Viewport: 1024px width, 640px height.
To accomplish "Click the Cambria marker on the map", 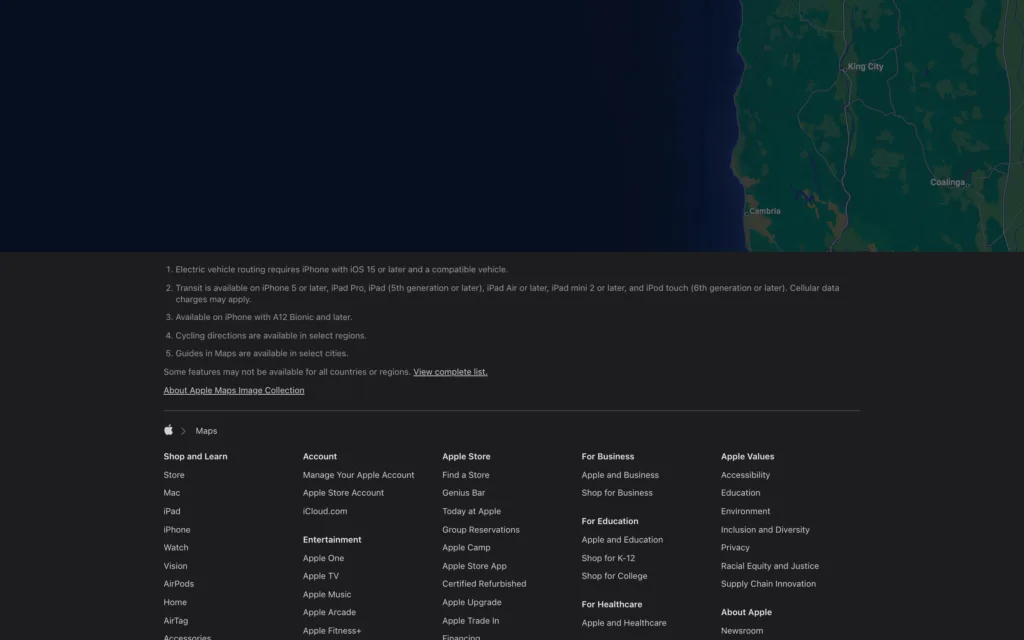I will (x=746, y=213).
